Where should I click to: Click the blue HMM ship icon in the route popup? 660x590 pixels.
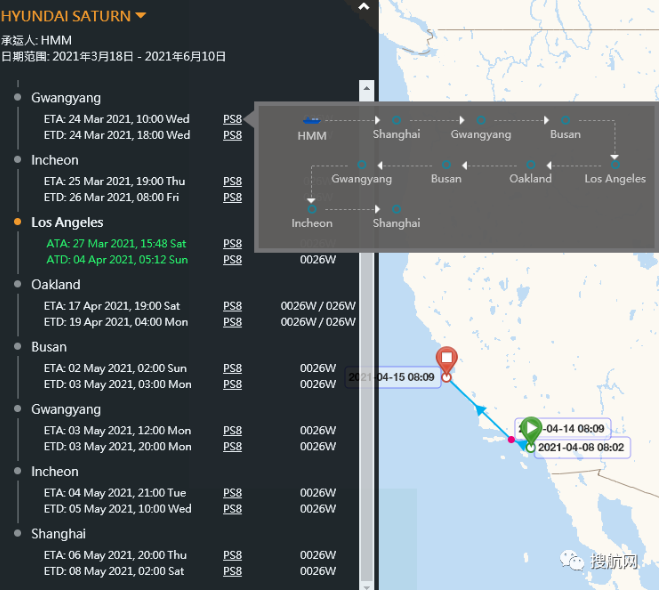click(312, 121)
